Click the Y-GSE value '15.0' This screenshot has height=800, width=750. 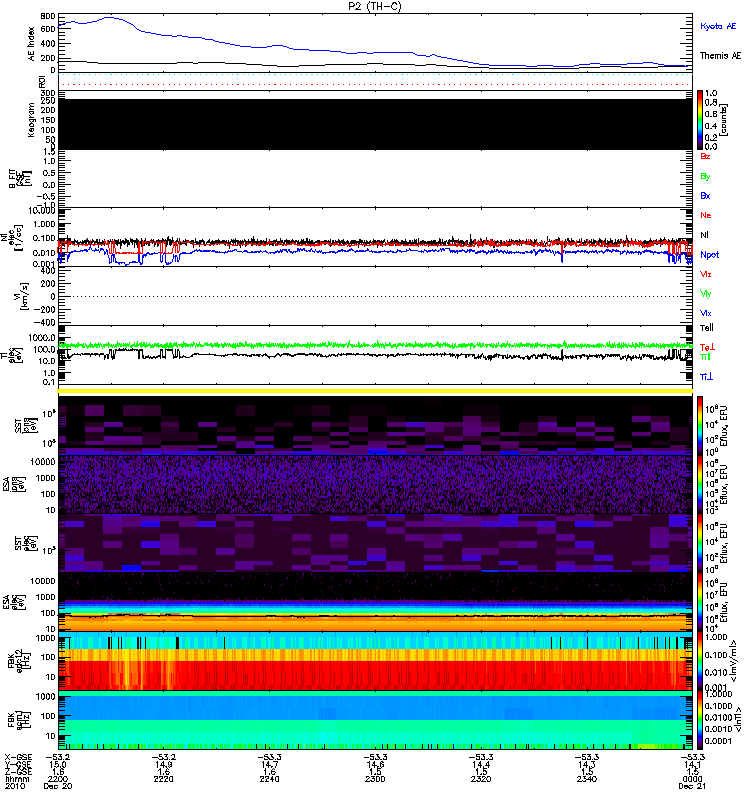(57, 764)
